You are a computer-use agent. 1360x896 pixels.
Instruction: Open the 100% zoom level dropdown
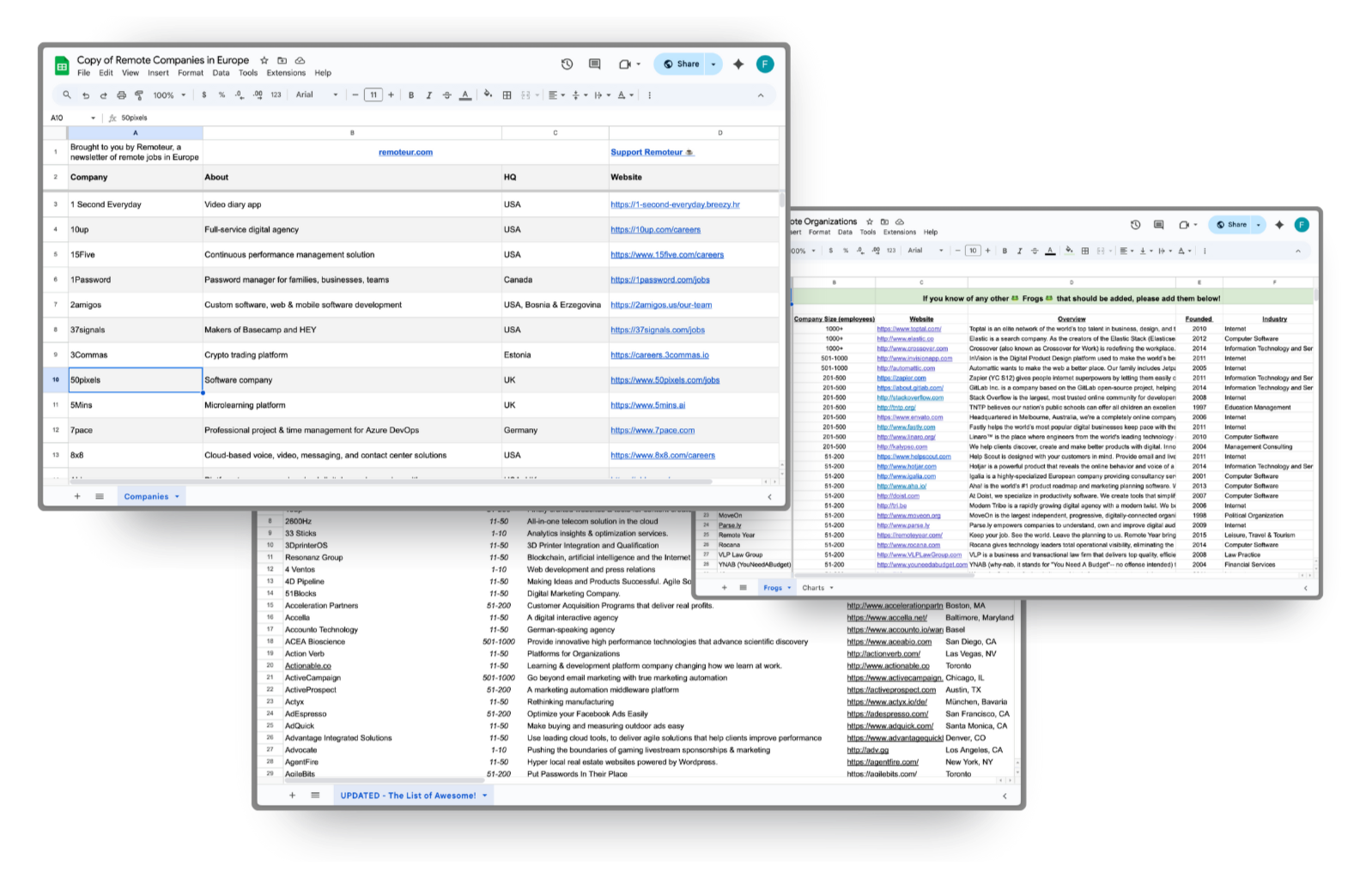(x=169, y=95)
